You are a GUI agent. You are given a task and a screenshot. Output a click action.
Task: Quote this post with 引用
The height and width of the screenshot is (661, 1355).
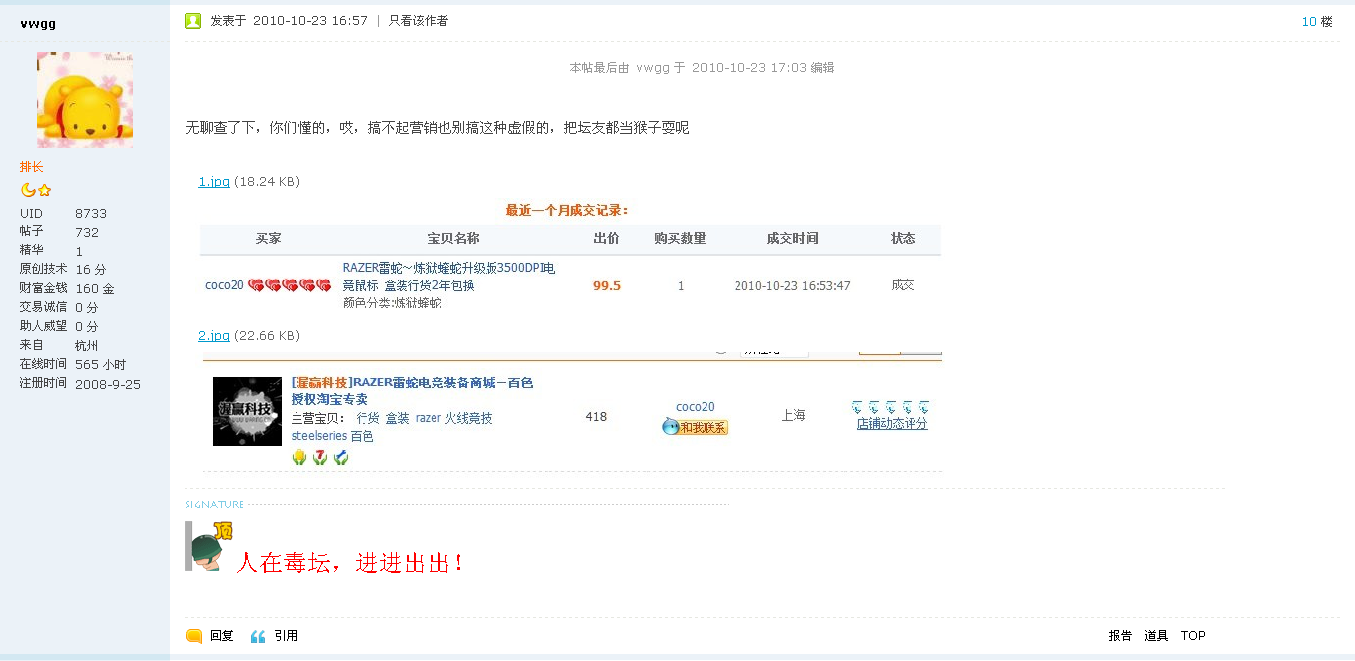pyautogui.click(x=286, y=636)
